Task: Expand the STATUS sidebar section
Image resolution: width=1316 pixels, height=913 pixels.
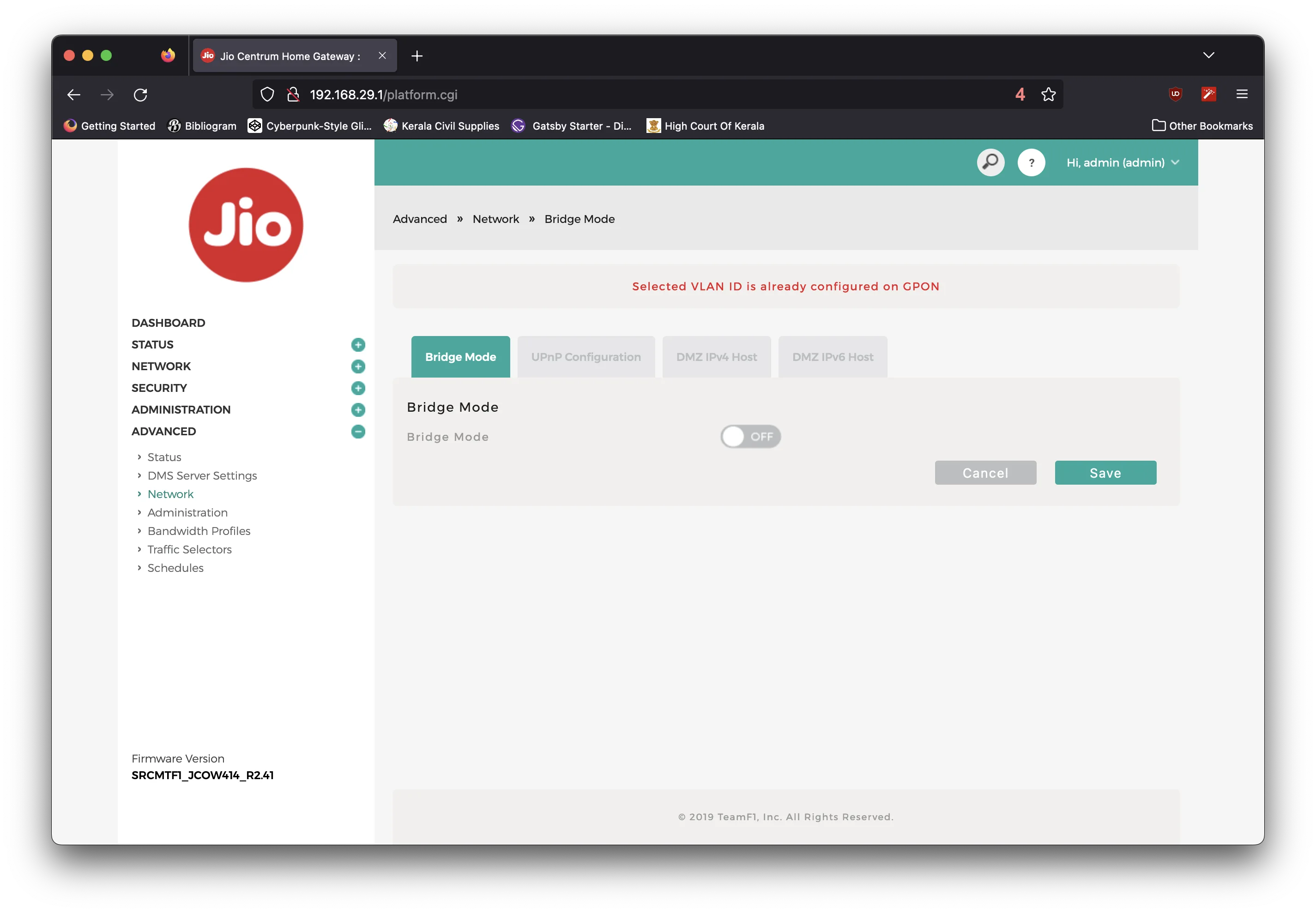Action: pos(358,344)
